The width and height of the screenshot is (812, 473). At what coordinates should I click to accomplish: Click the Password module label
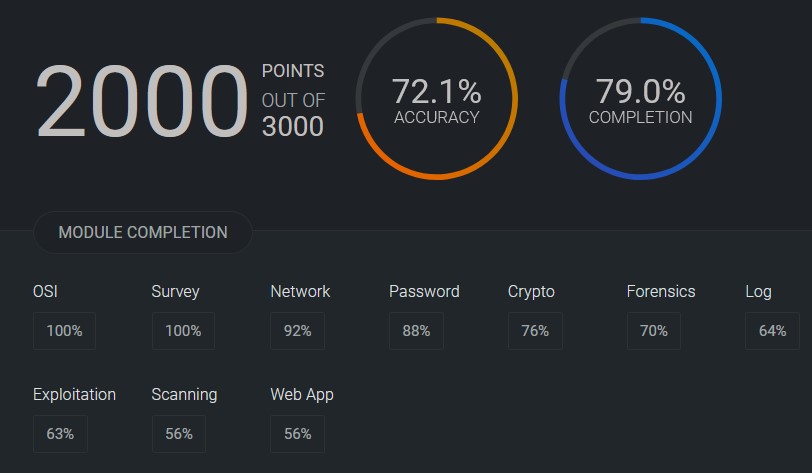pos(424,291)
